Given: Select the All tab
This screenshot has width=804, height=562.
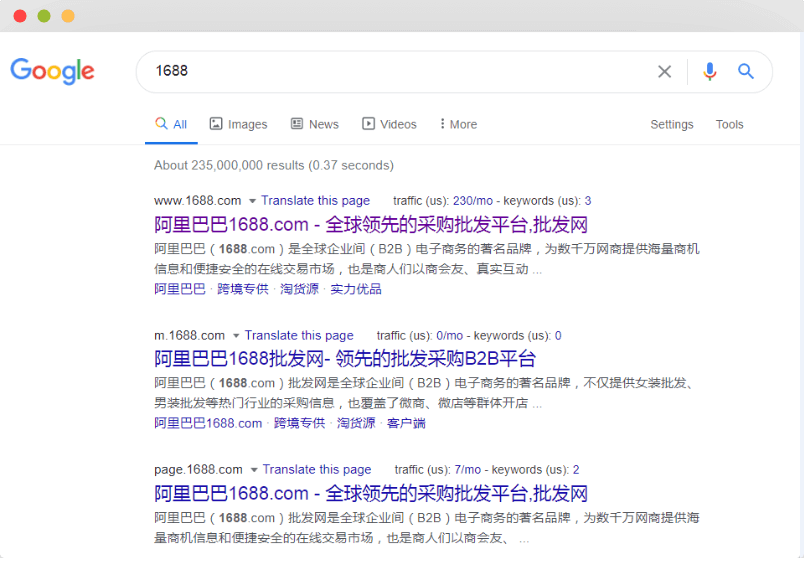Looking at the screenshot, I should [171, 124].
